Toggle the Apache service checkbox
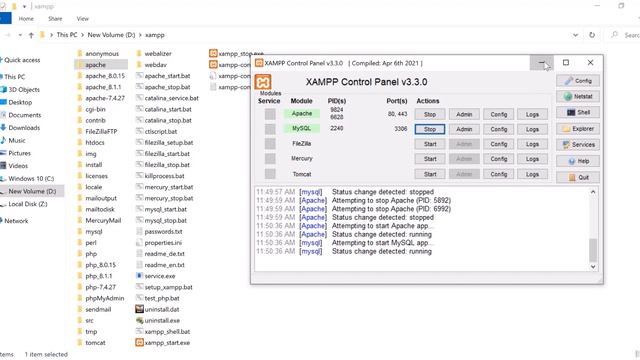Image resolution: width=640 pixels, height=360 pixels. coord(270,114)
